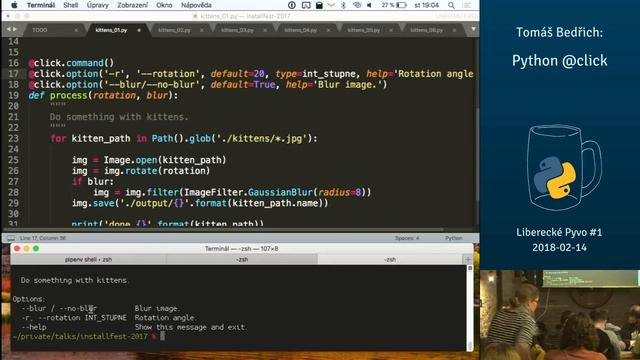Go to previous tab with left arrow
The height and width of the screenshot is (360, 640).
click(9, 29)
